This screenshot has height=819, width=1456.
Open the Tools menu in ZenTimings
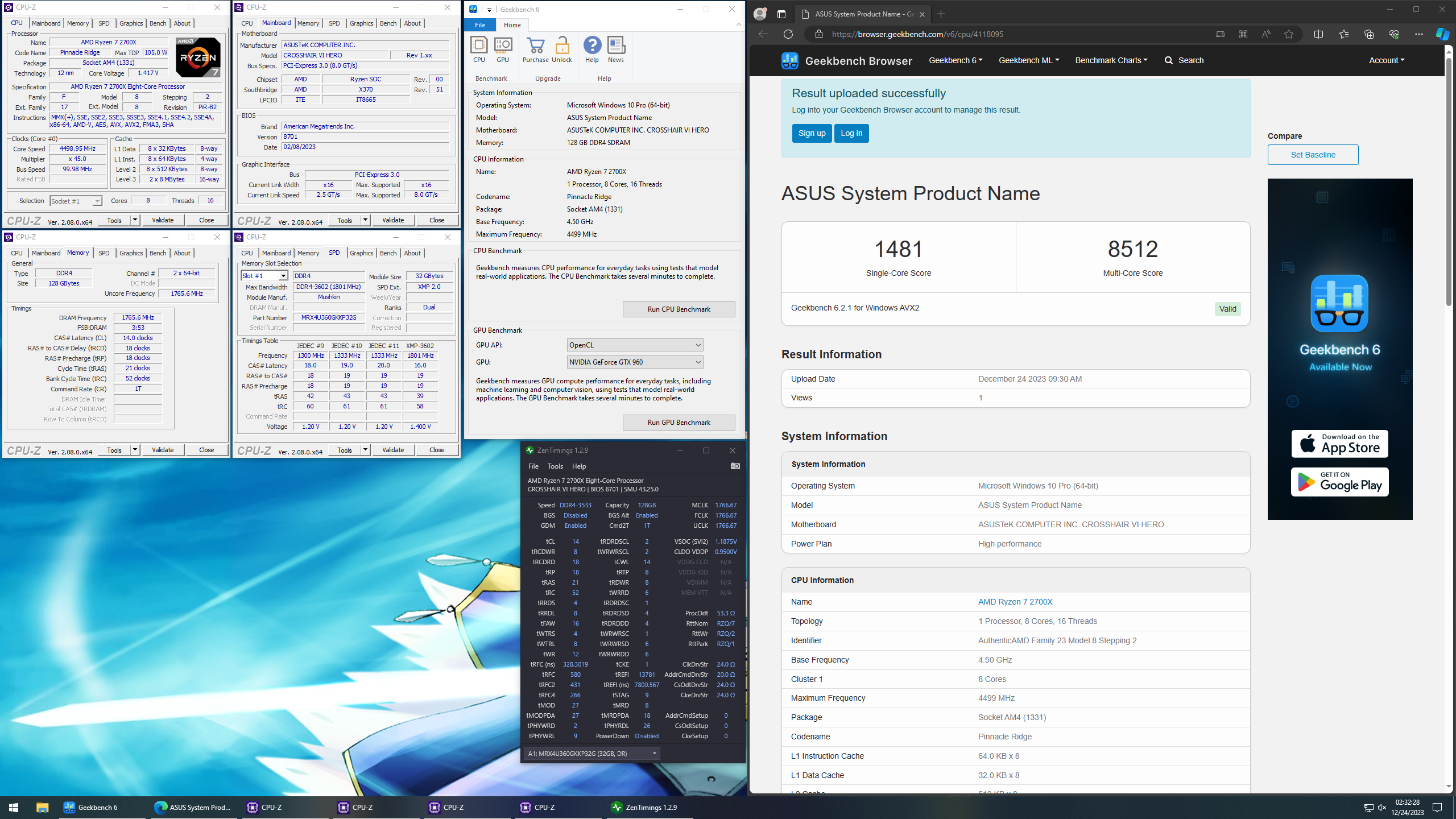[555, 466]
